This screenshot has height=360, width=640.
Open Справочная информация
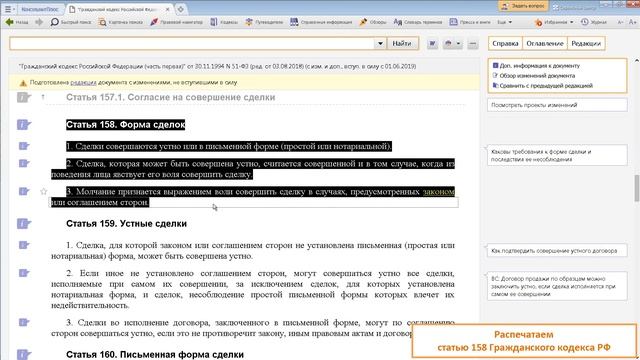(321, 22)
